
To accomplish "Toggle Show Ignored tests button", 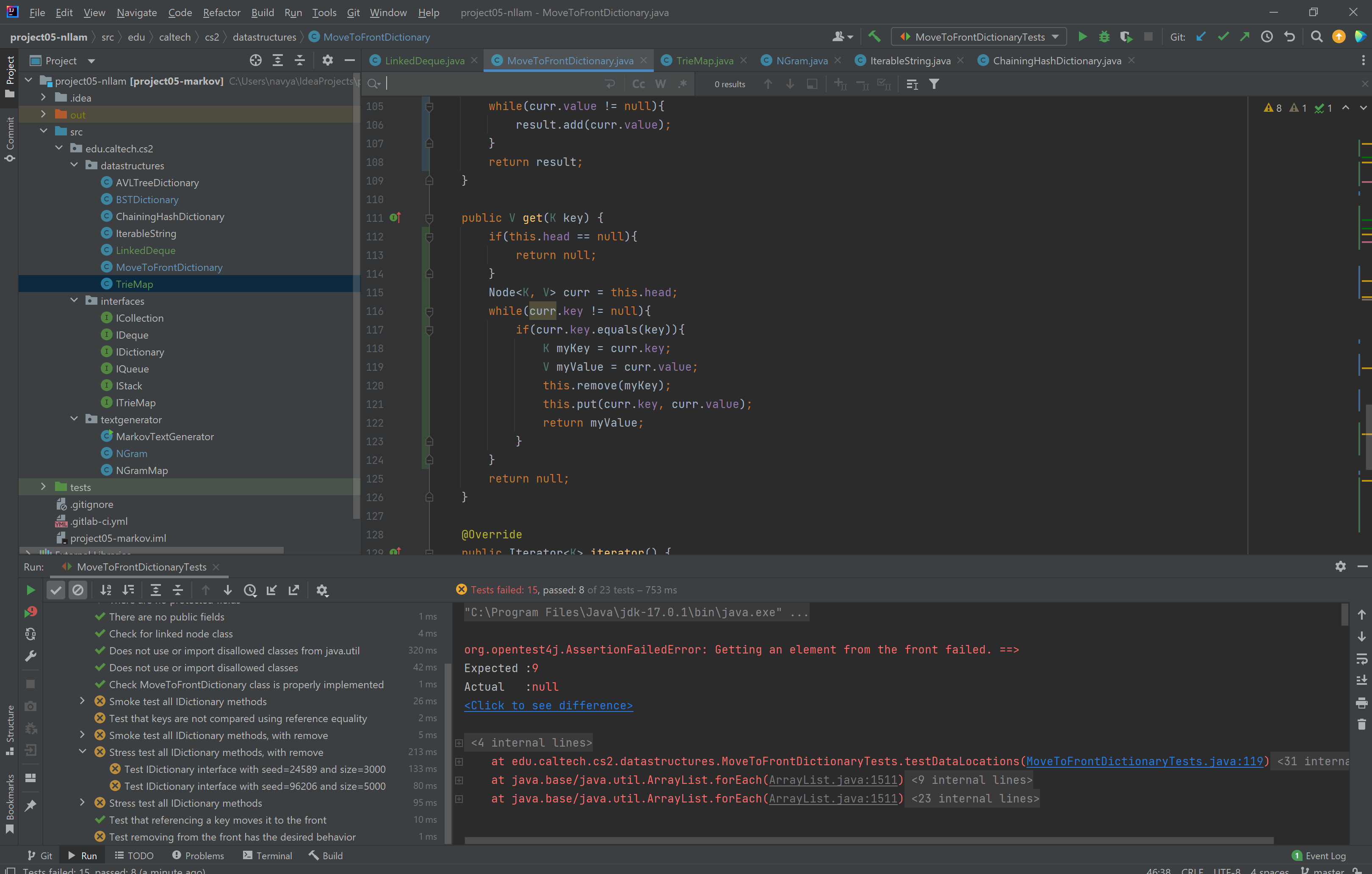I will pos(78,590).
